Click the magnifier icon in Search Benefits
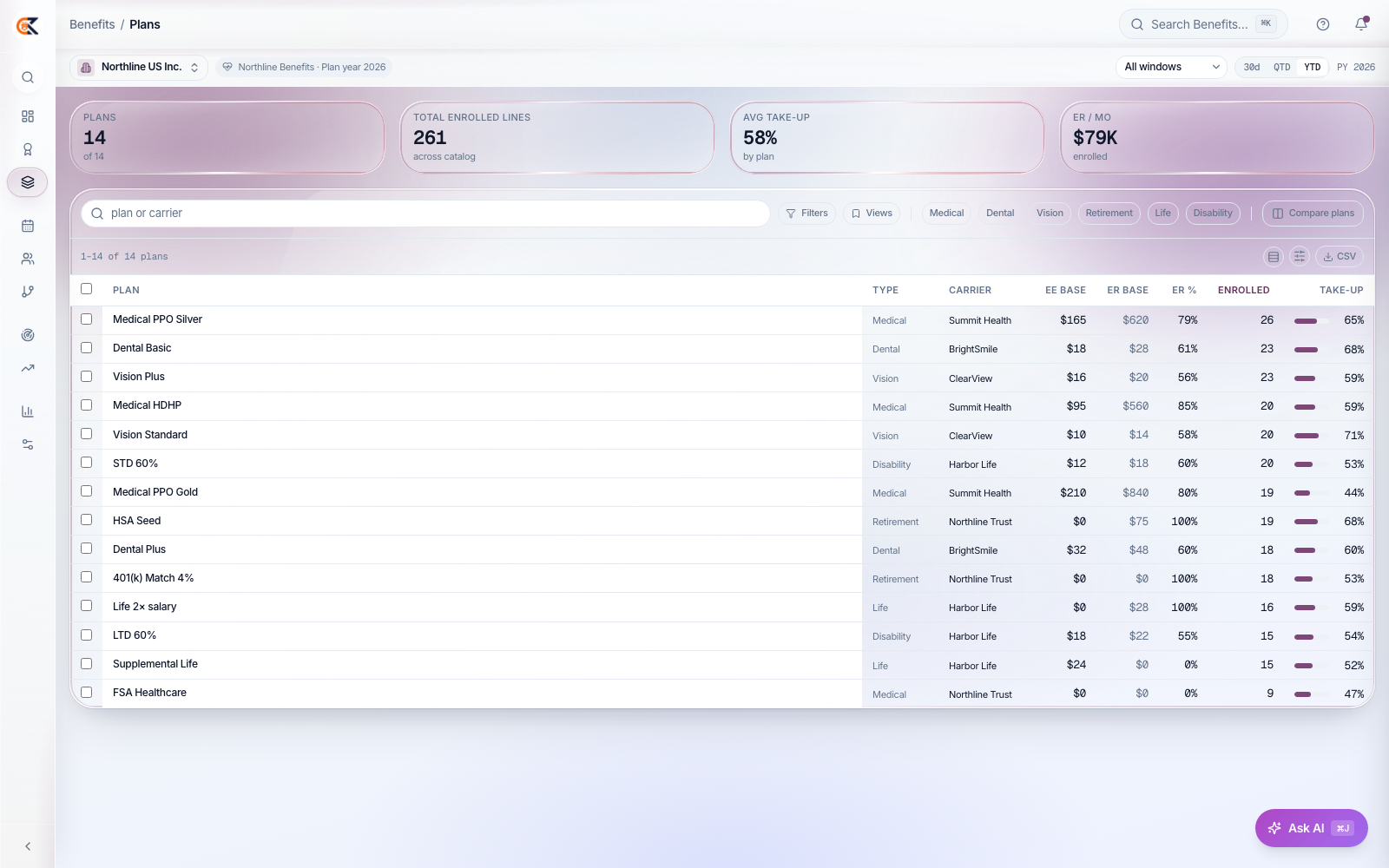 point(1137,24)
